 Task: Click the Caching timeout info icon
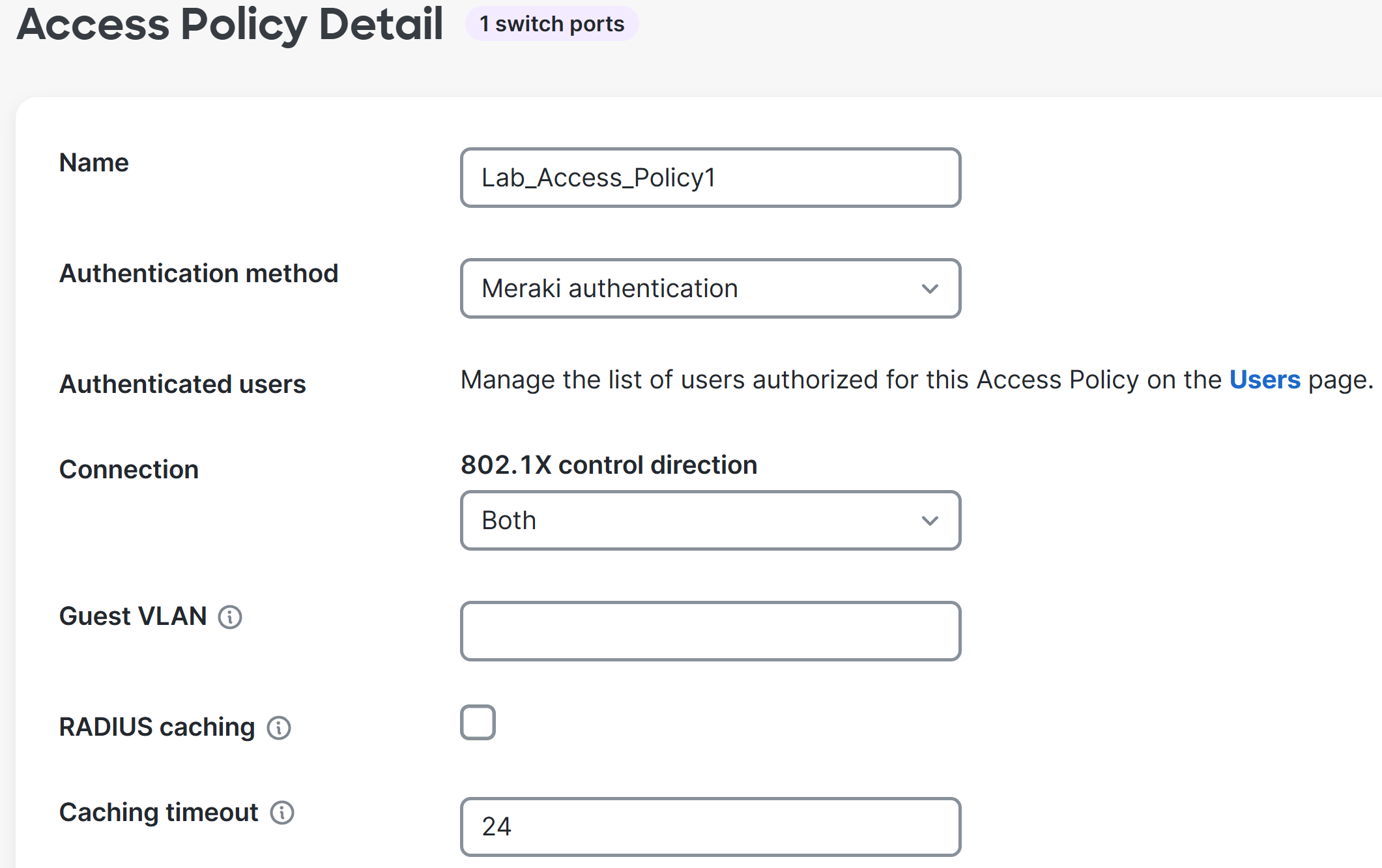click(282, 813)
